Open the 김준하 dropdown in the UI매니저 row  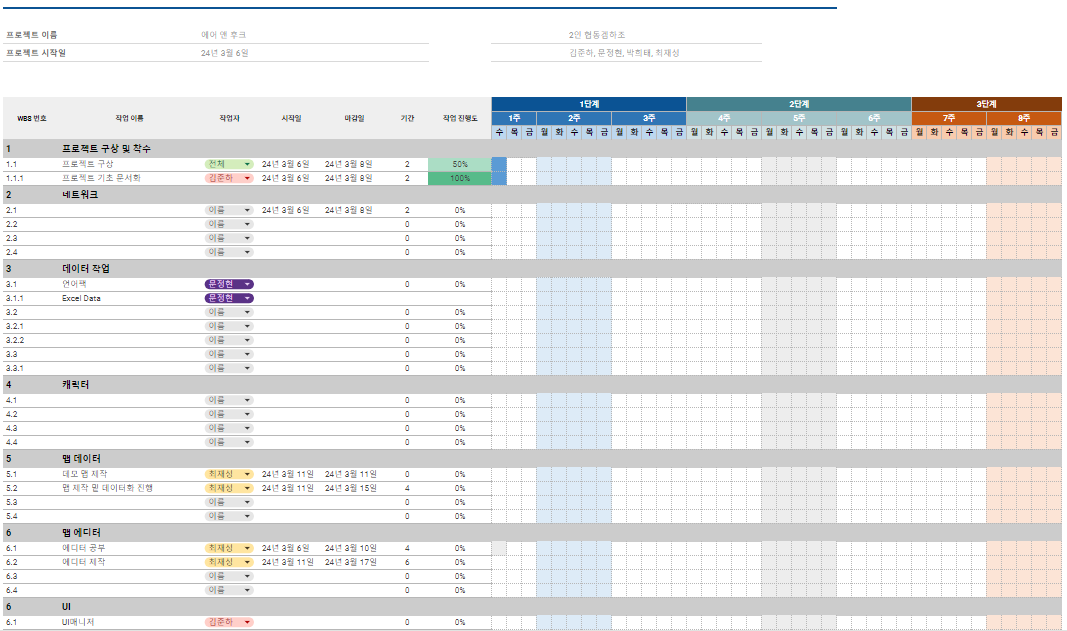[229, 622]
